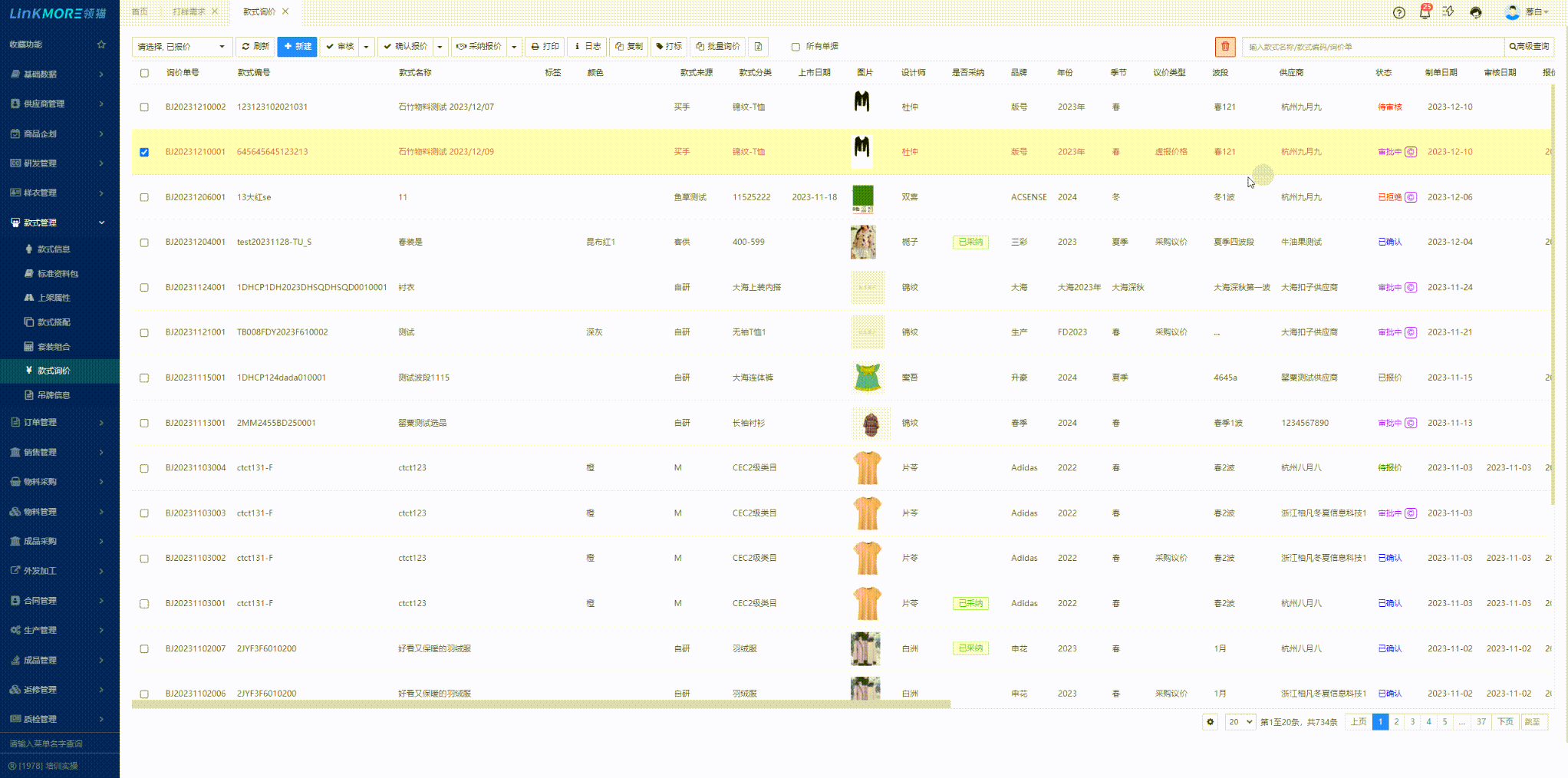This screenshot has height=778, width=1568.
Task: Enable the 所有单据 checkbox
Action: point(796,47)
